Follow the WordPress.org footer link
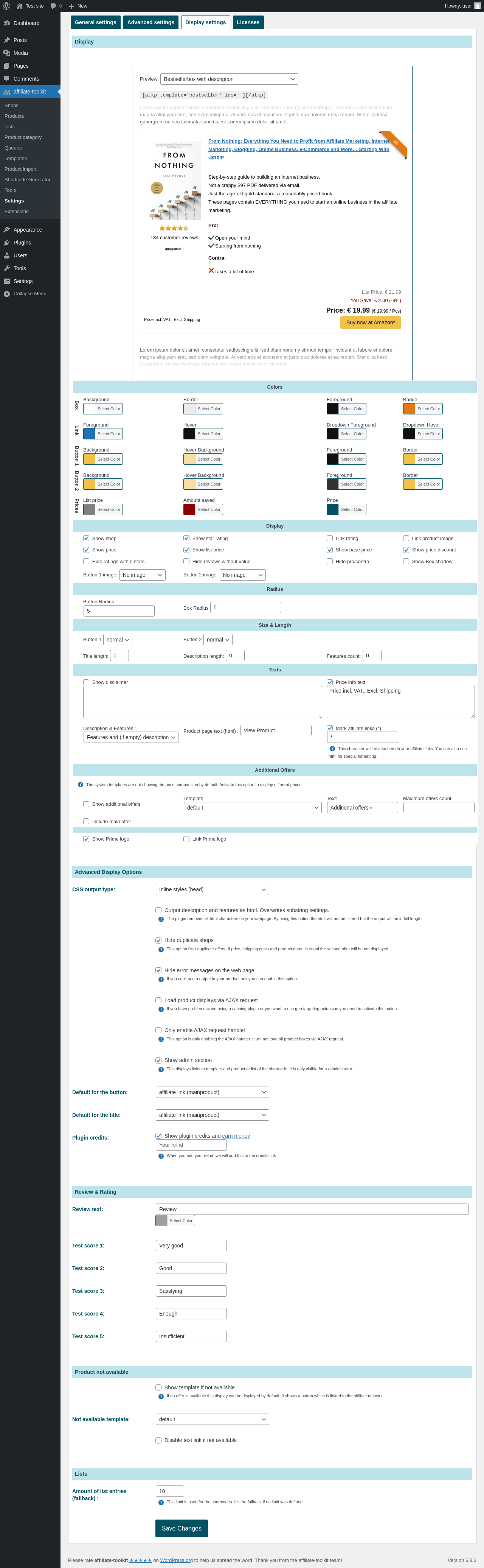 tap(176, 1560)
